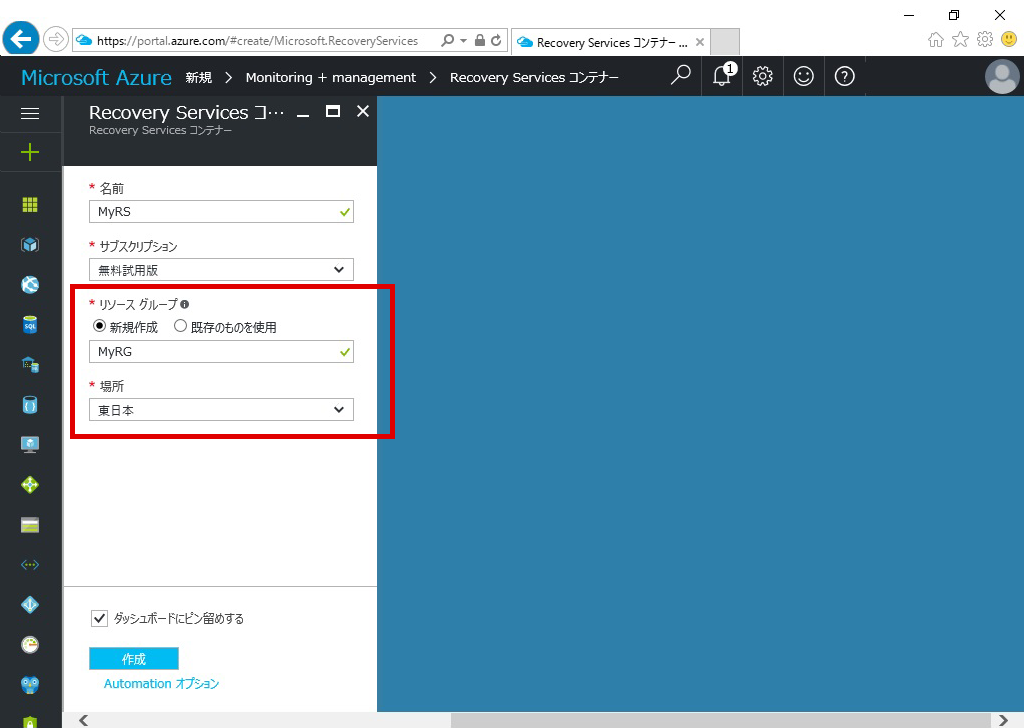The height and width of the screenshot is (728, 1024).
Task: Maximize the Recovery Services blade
Action: (x=333, y=112)
